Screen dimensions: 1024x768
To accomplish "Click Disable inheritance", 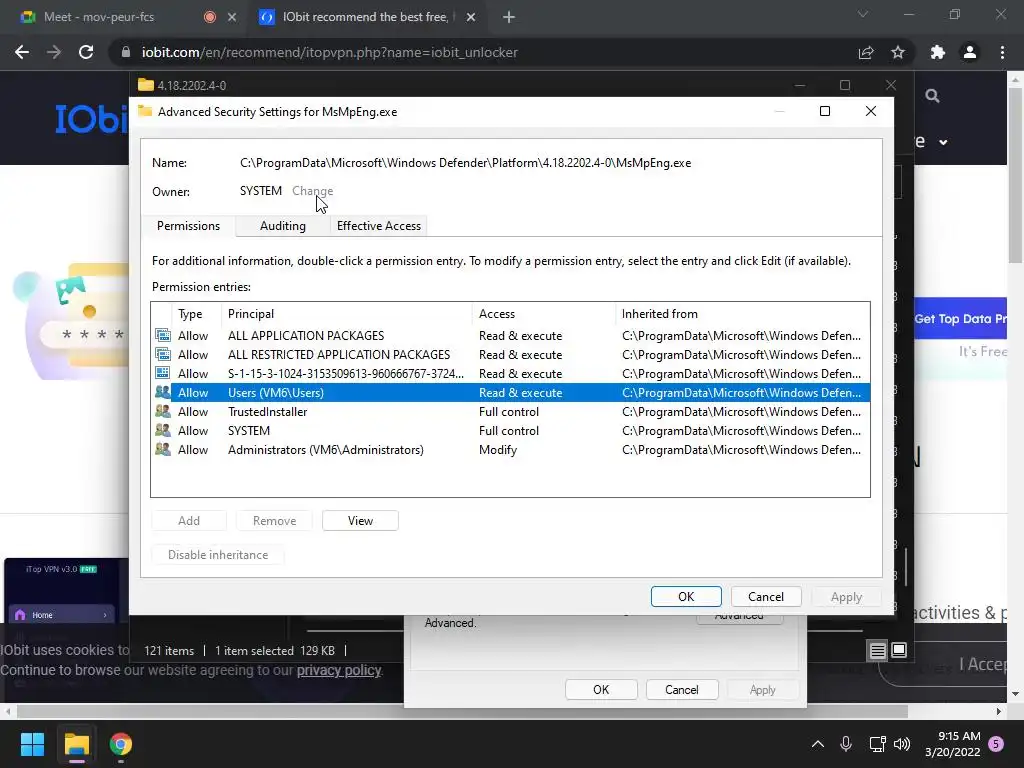I will point(218,554).
